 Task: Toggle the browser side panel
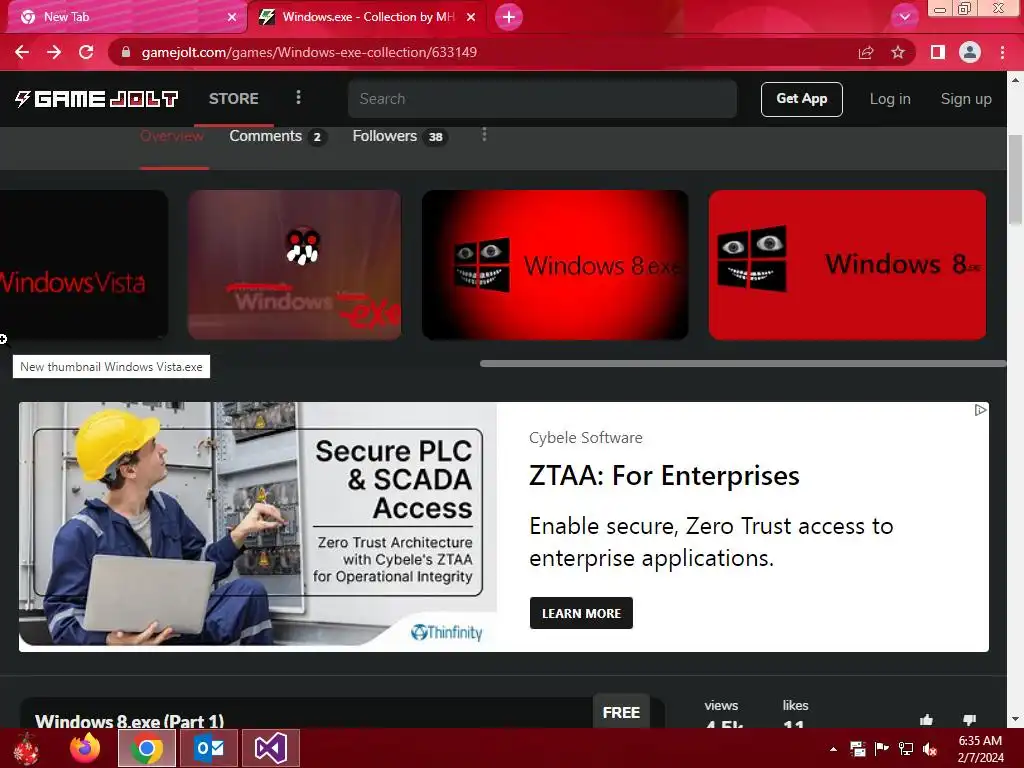pos(938,52)
